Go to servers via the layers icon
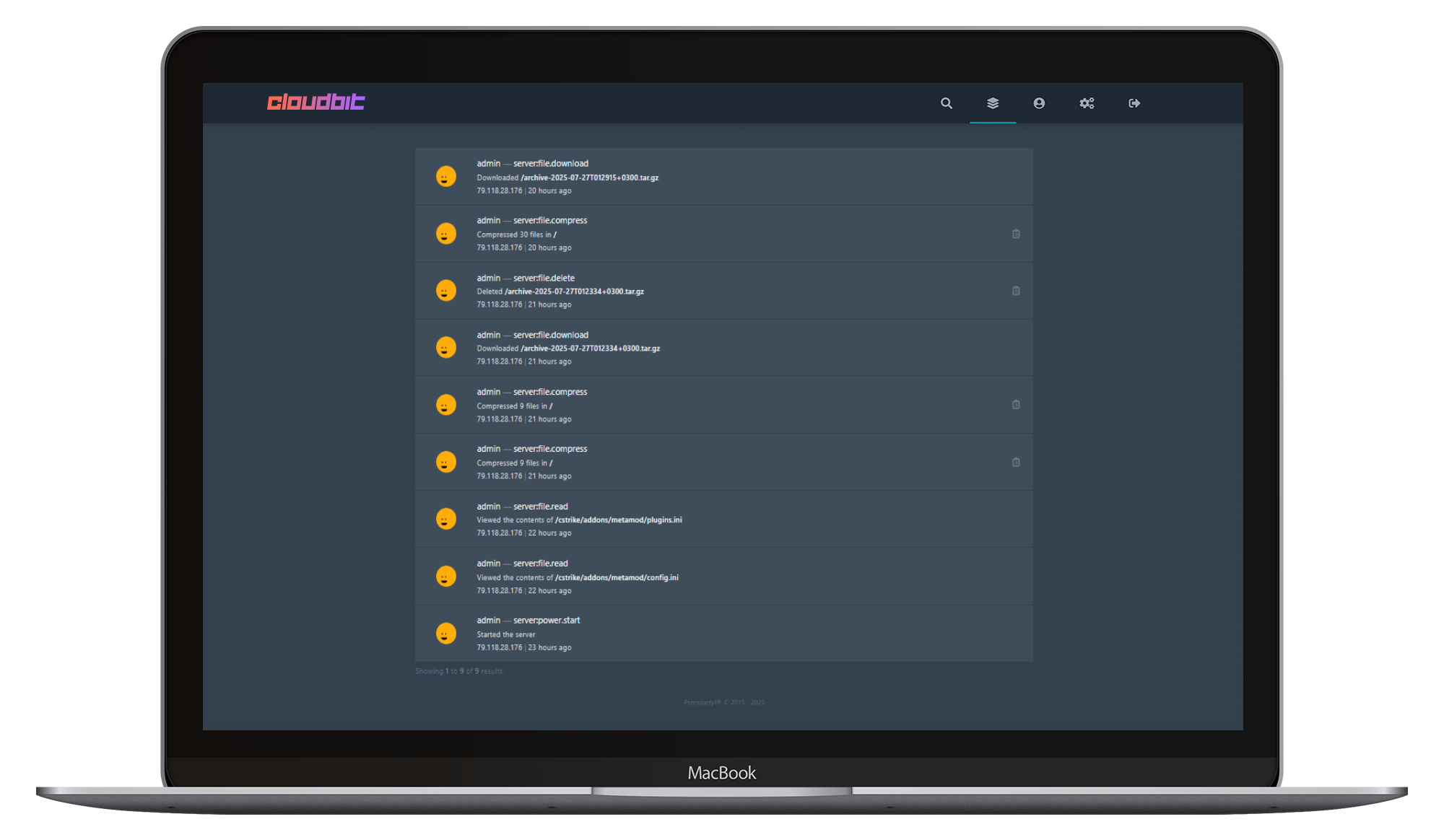This screenshot has width=1444, height=840. click(993, 103)
